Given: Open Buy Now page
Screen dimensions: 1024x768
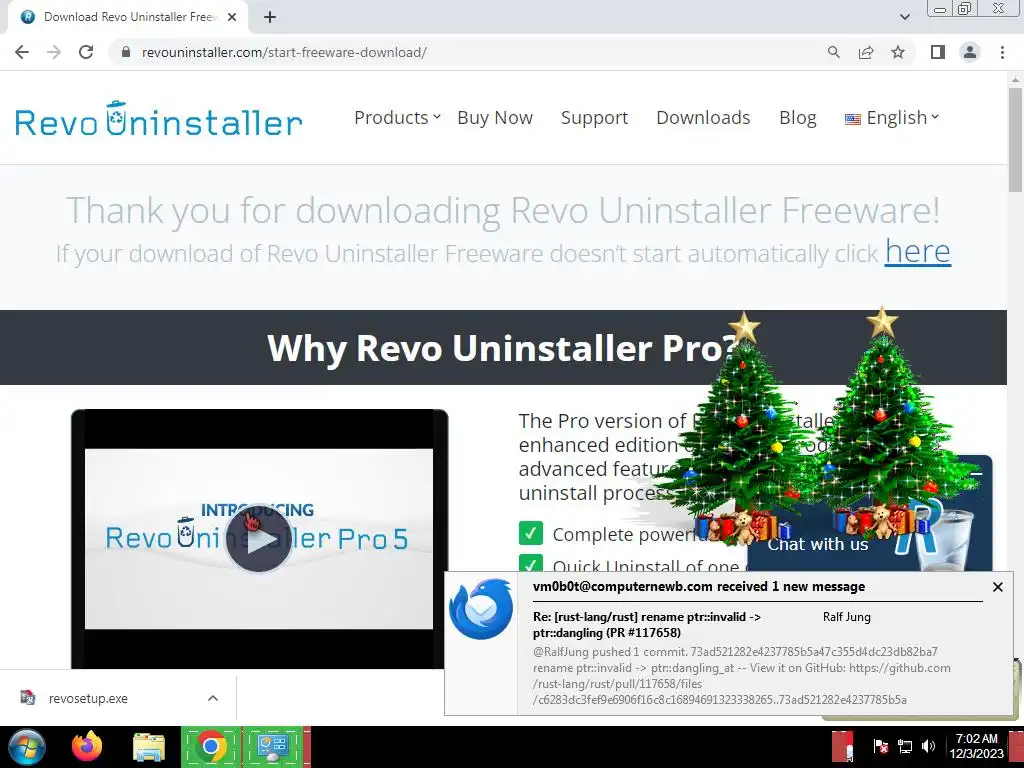Looking at the screenshot, I should [495, 118].
